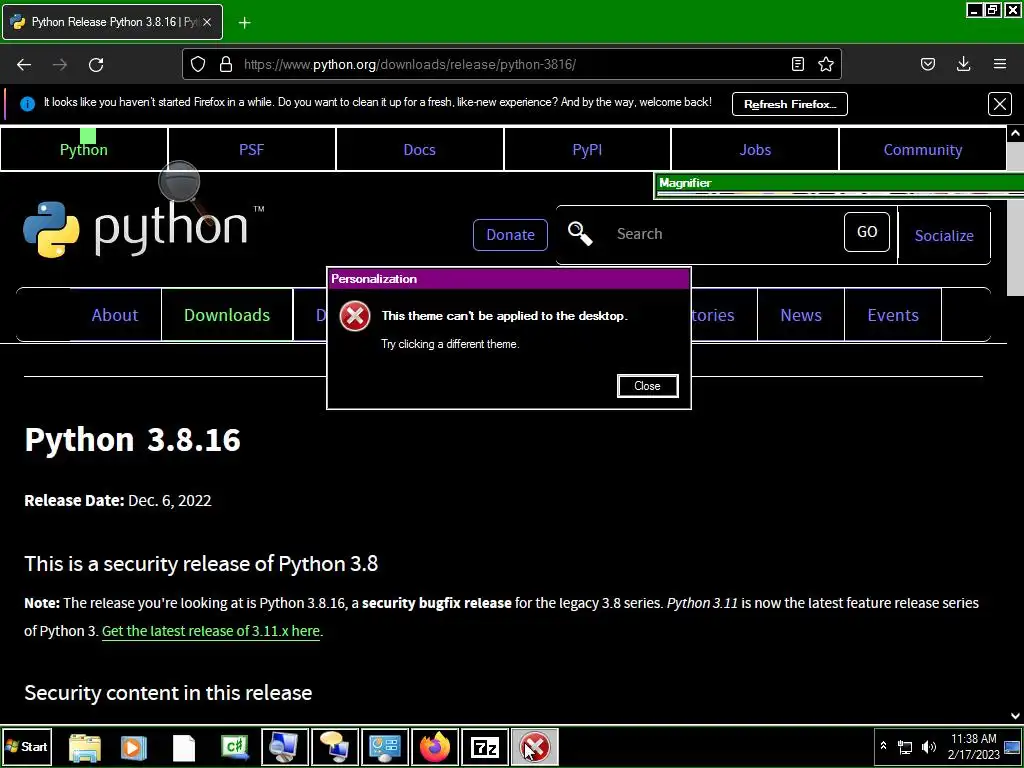1024x768 pixels.
Task: Click the vertical scrollbar thumb
Action: (1015, 218)
